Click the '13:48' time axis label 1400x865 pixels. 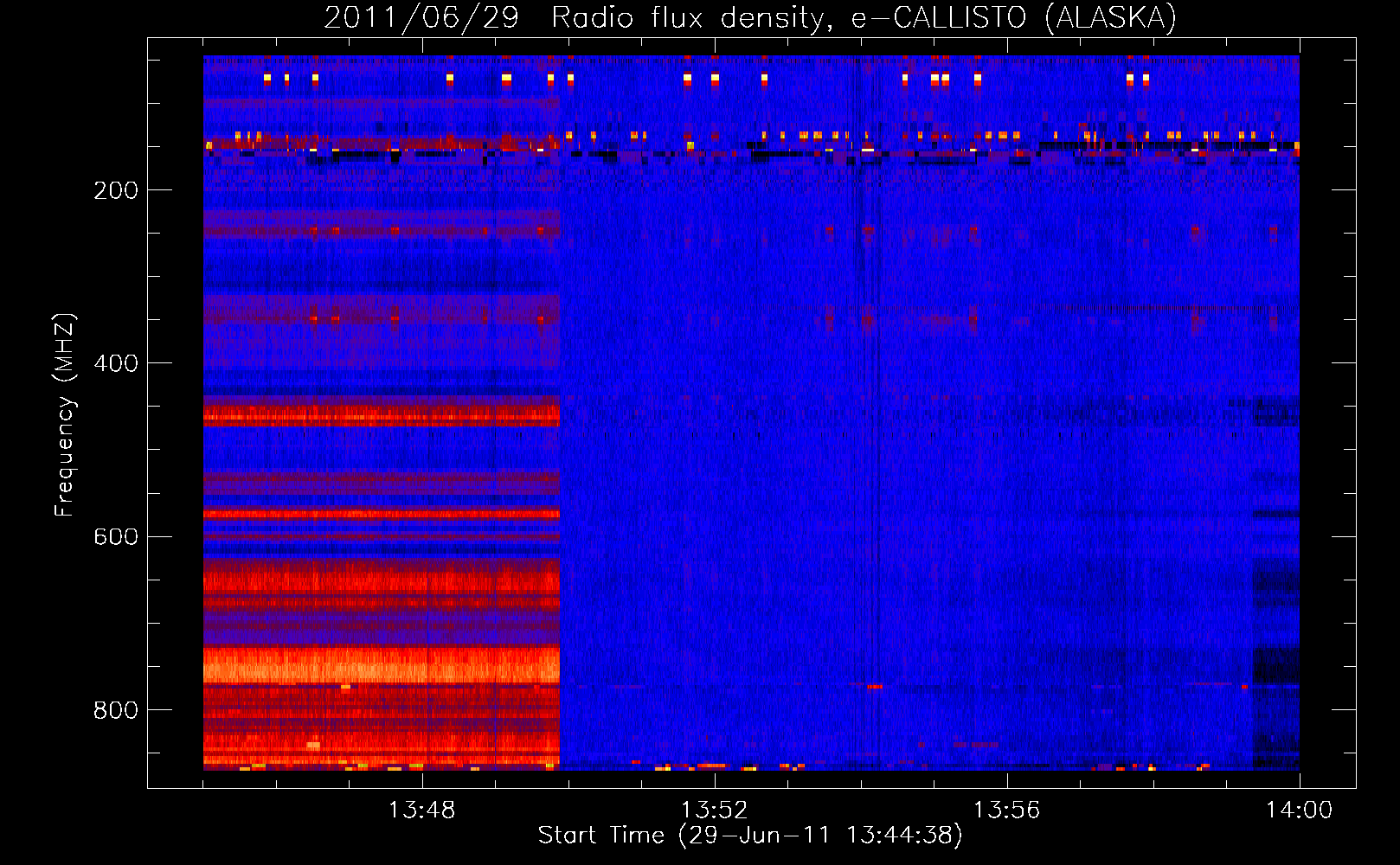421,811
